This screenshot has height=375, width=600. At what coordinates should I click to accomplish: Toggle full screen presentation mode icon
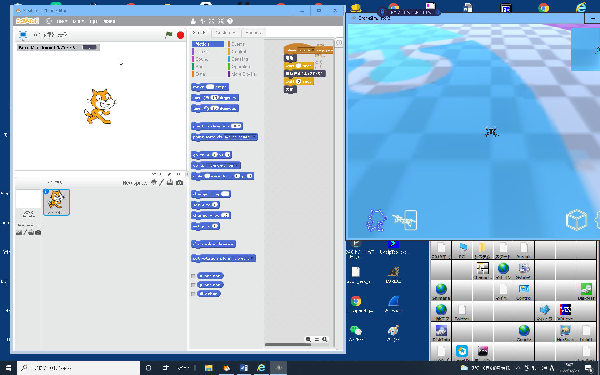pos(23,35)
